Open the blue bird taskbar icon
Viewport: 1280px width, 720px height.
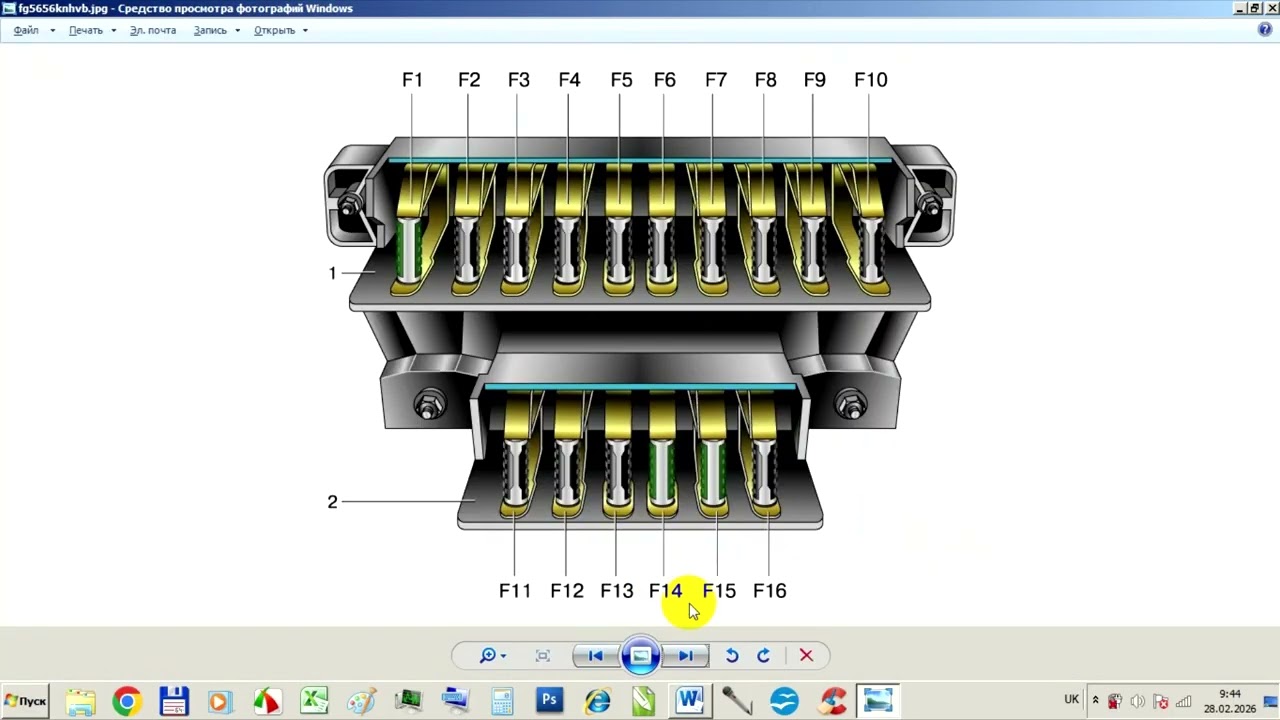pos(785,701)
